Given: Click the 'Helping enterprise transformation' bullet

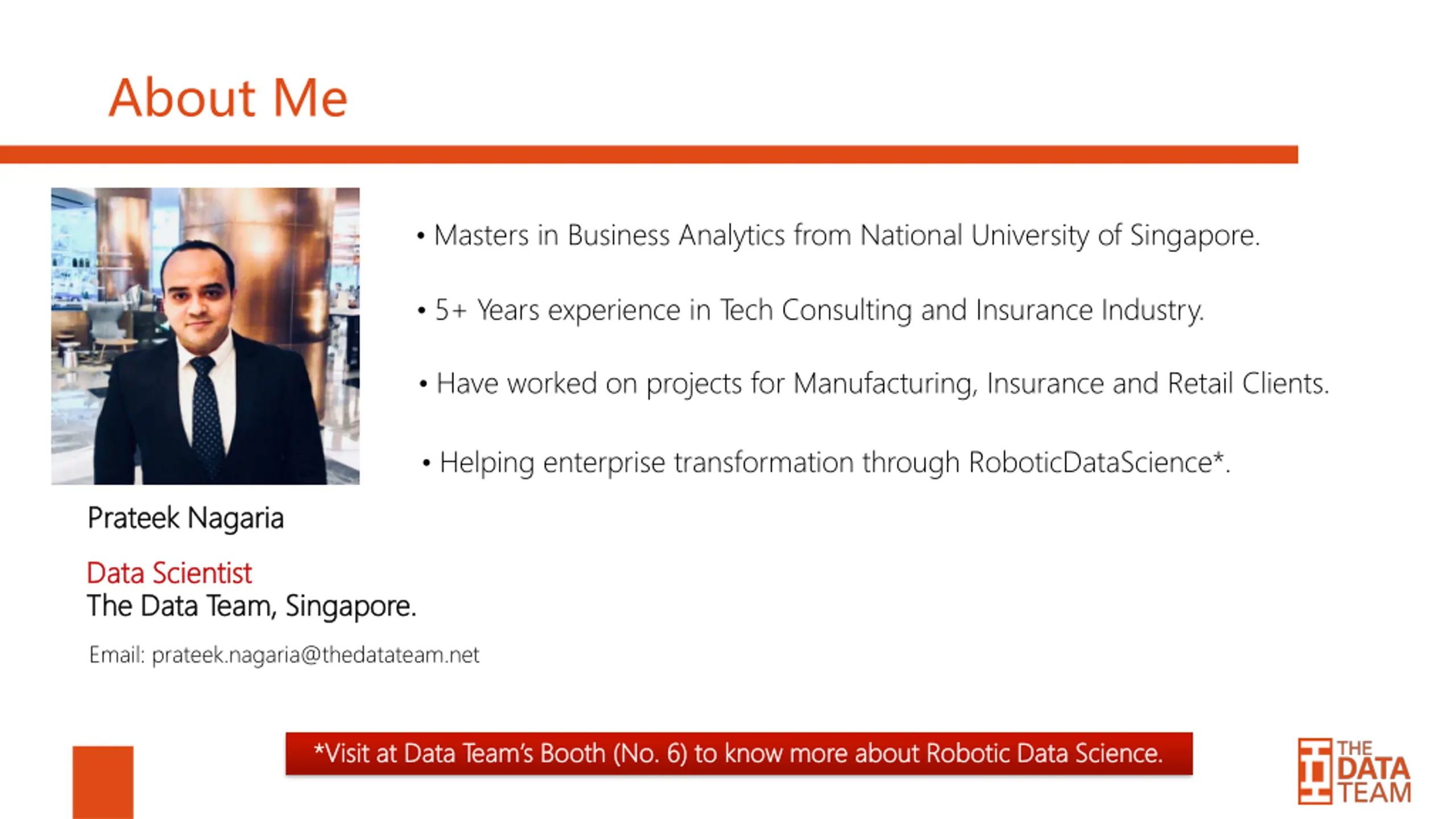Looking at the screenshot, I should (x=826, y=462).
